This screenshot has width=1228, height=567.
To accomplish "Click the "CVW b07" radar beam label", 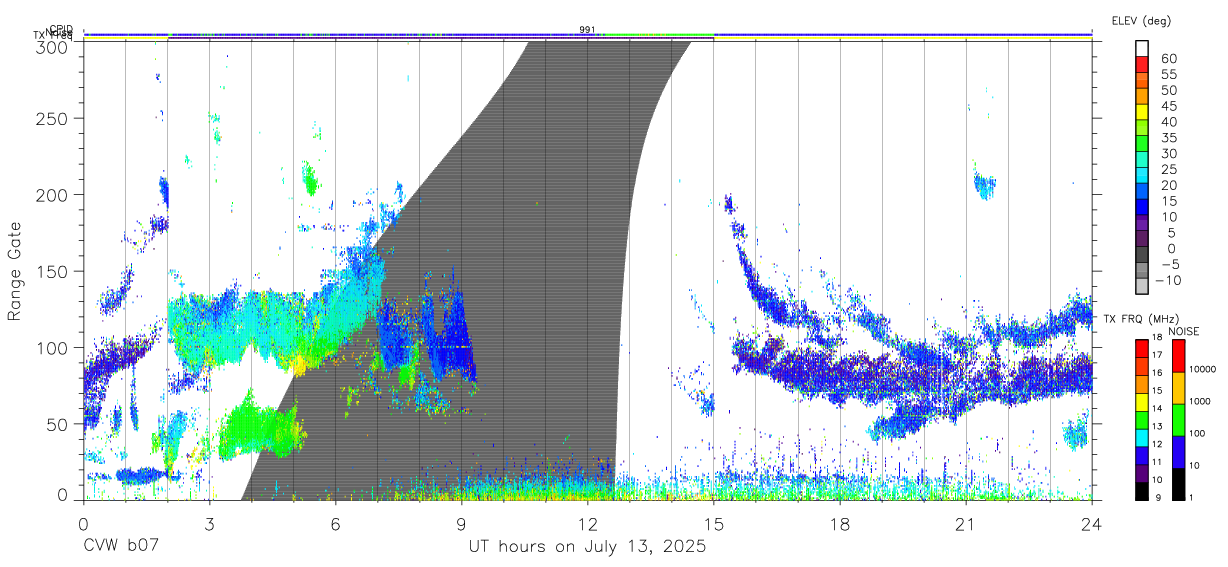I will click(120, 547).
